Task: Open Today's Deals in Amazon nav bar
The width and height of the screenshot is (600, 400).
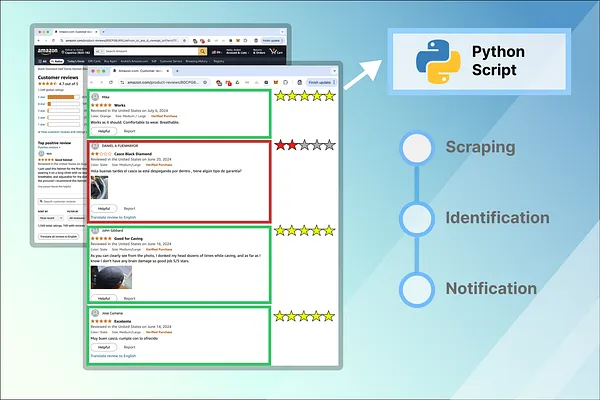Action: click(76, 61)
